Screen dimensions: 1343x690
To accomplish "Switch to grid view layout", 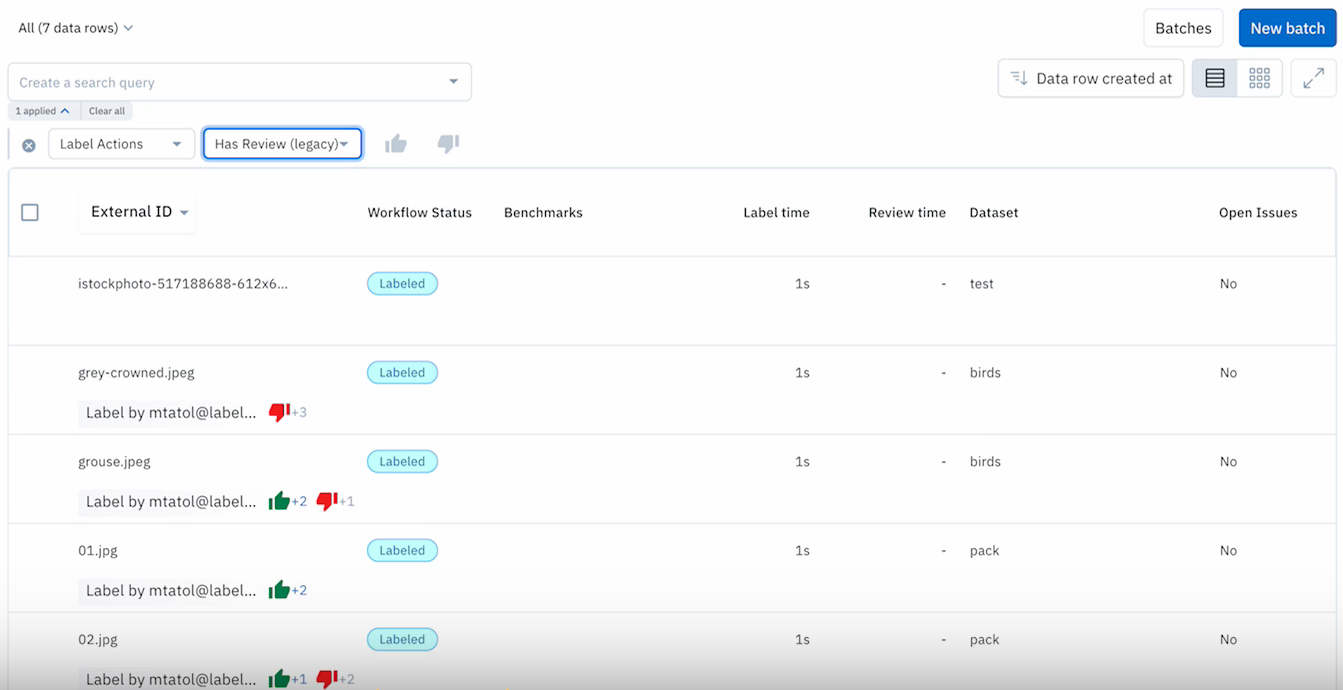I will pos(1260,78).
